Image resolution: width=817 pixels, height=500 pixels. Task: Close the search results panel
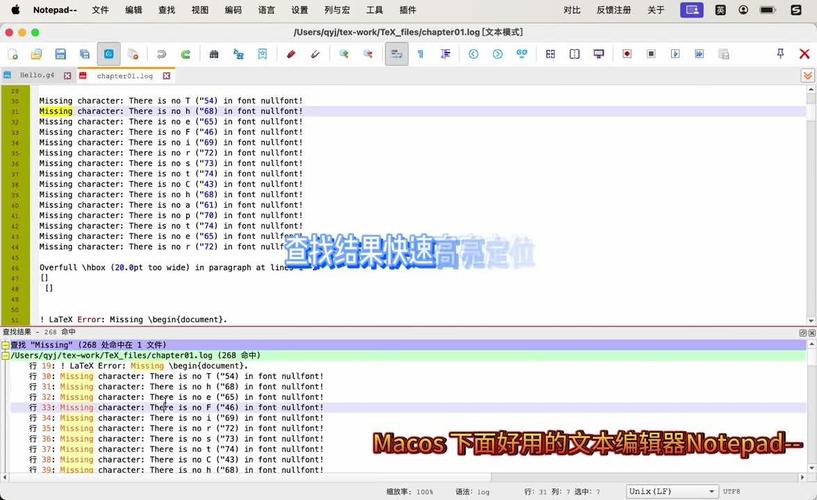coord(812,332)
